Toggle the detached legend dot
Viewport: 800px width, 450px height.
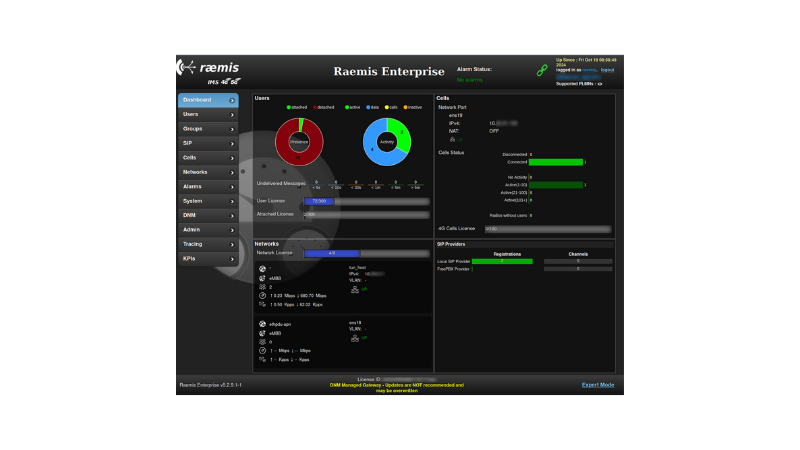coord(315,107)
